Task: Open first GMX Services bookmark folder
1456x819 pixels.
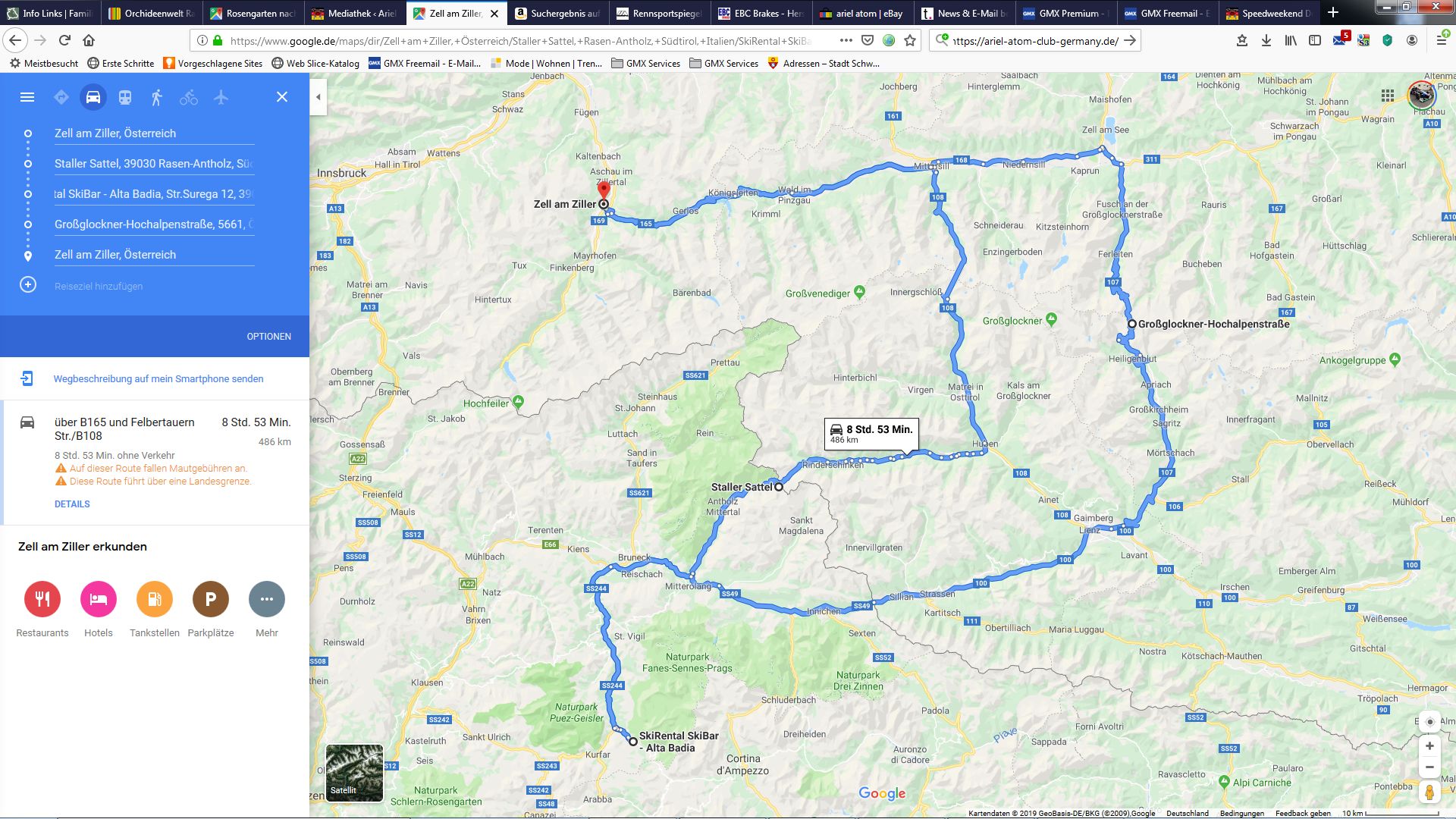Action: click(645, 63)
